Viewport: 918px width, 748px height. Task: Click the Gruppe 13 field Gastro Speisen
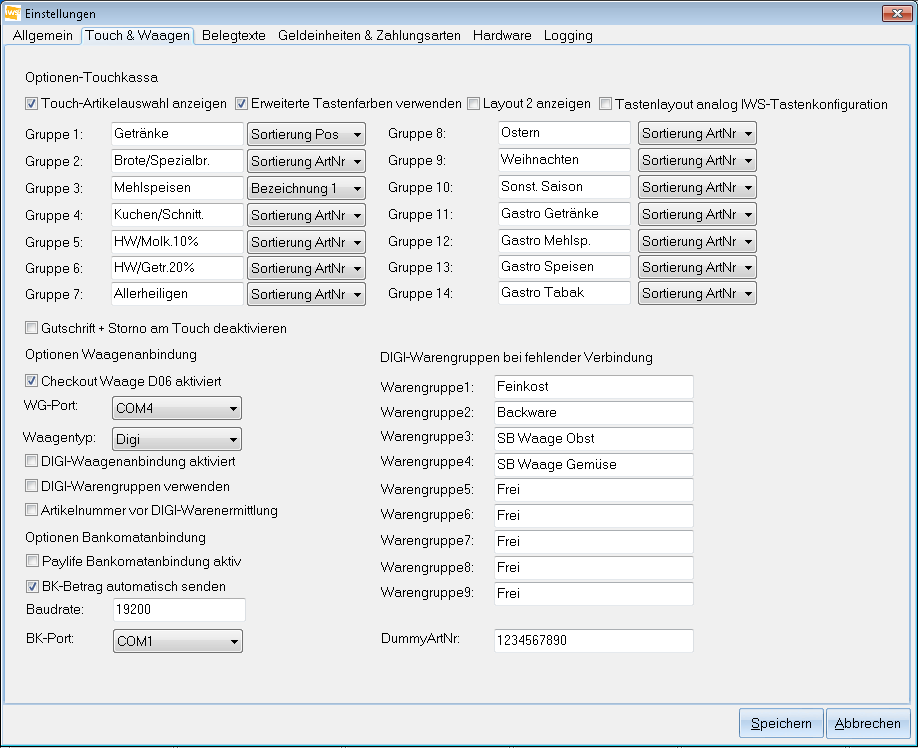(564, 266)
